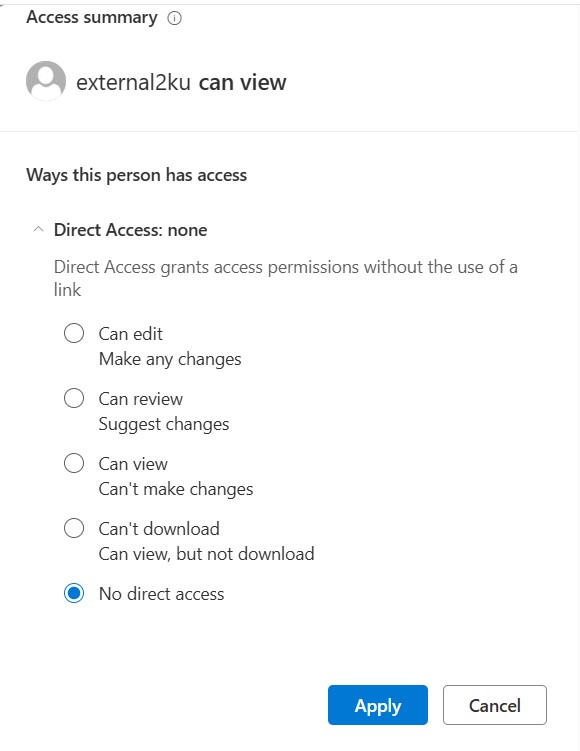Screen dimensions: 580x751
Task: Click the 'Can't make changes' text
Action: pos(176,489)
